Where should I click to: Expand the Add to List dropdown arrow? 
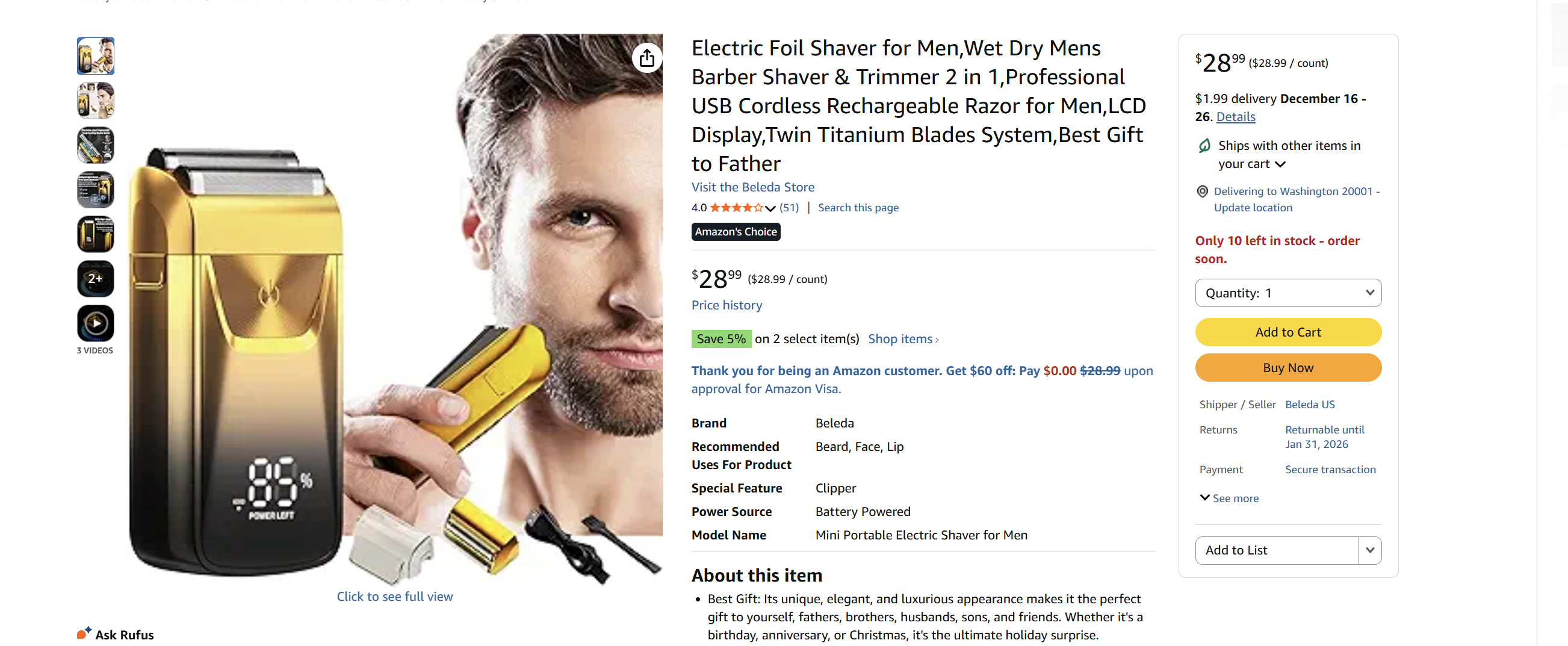[1370, 550]
